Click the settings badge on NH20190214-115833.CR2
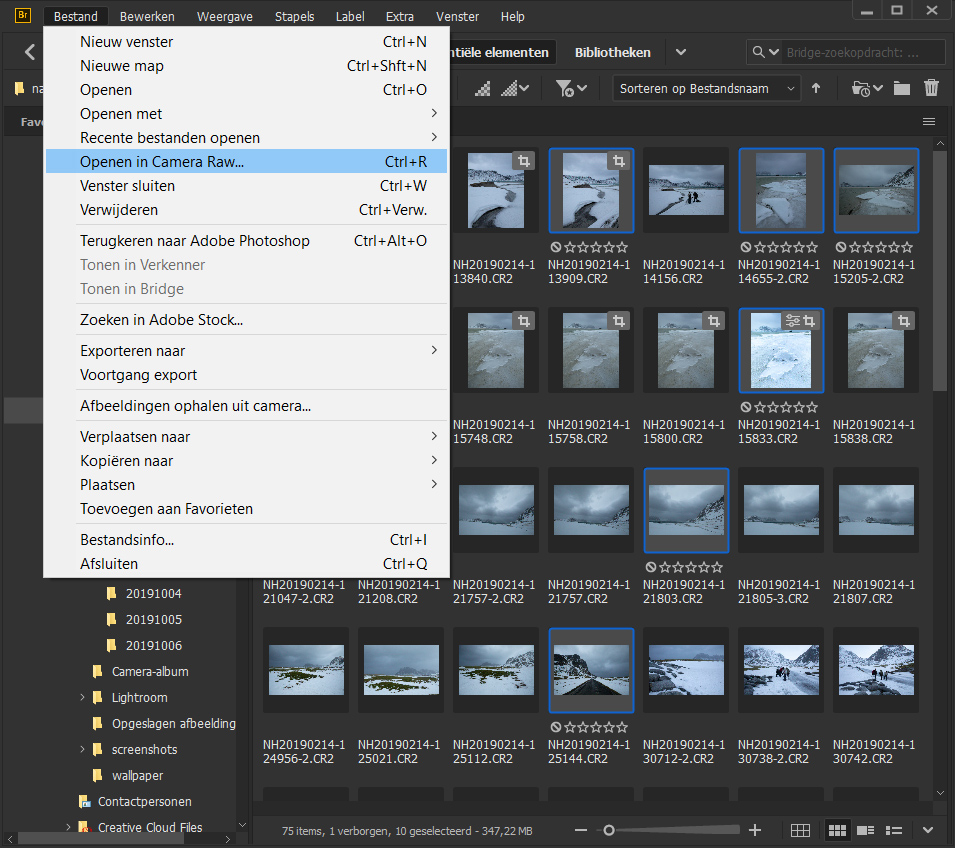 pos(792,321)
